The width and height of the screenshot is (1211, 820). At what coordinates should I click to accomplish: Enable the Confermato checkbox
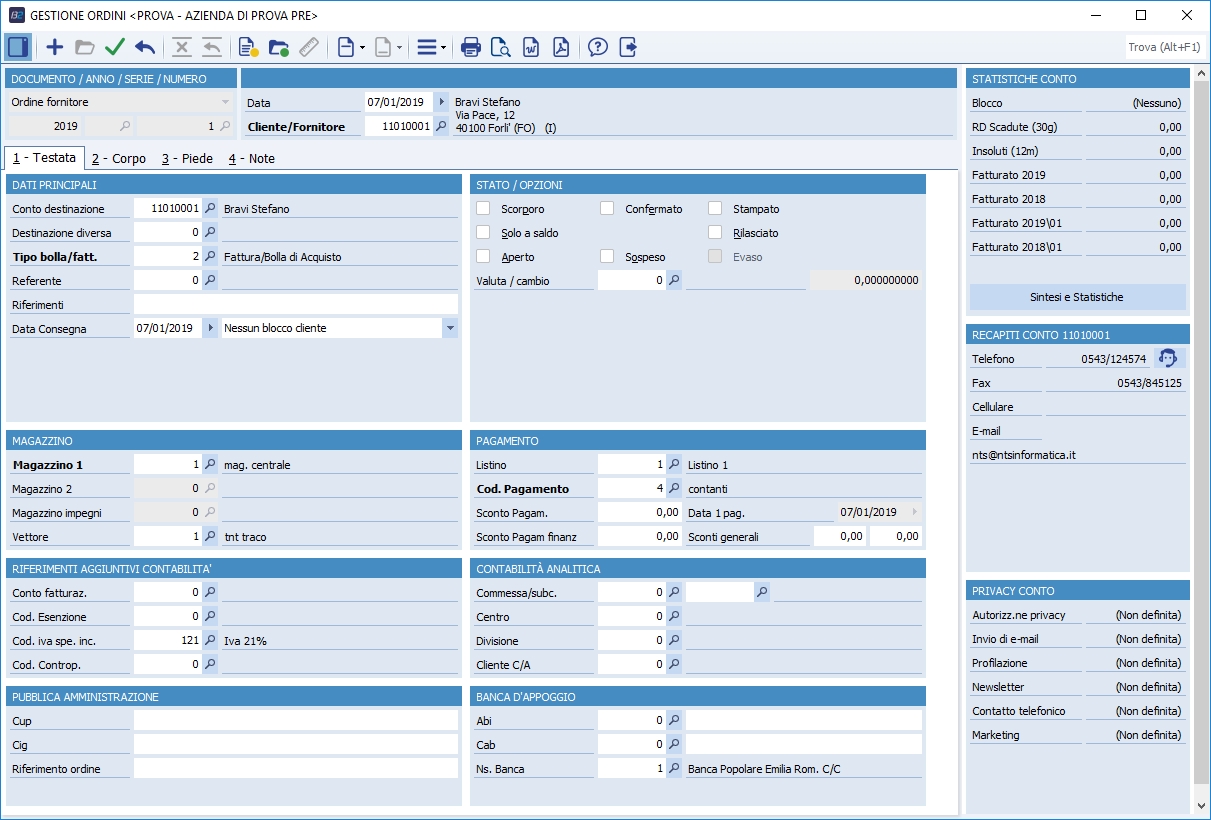607,209
